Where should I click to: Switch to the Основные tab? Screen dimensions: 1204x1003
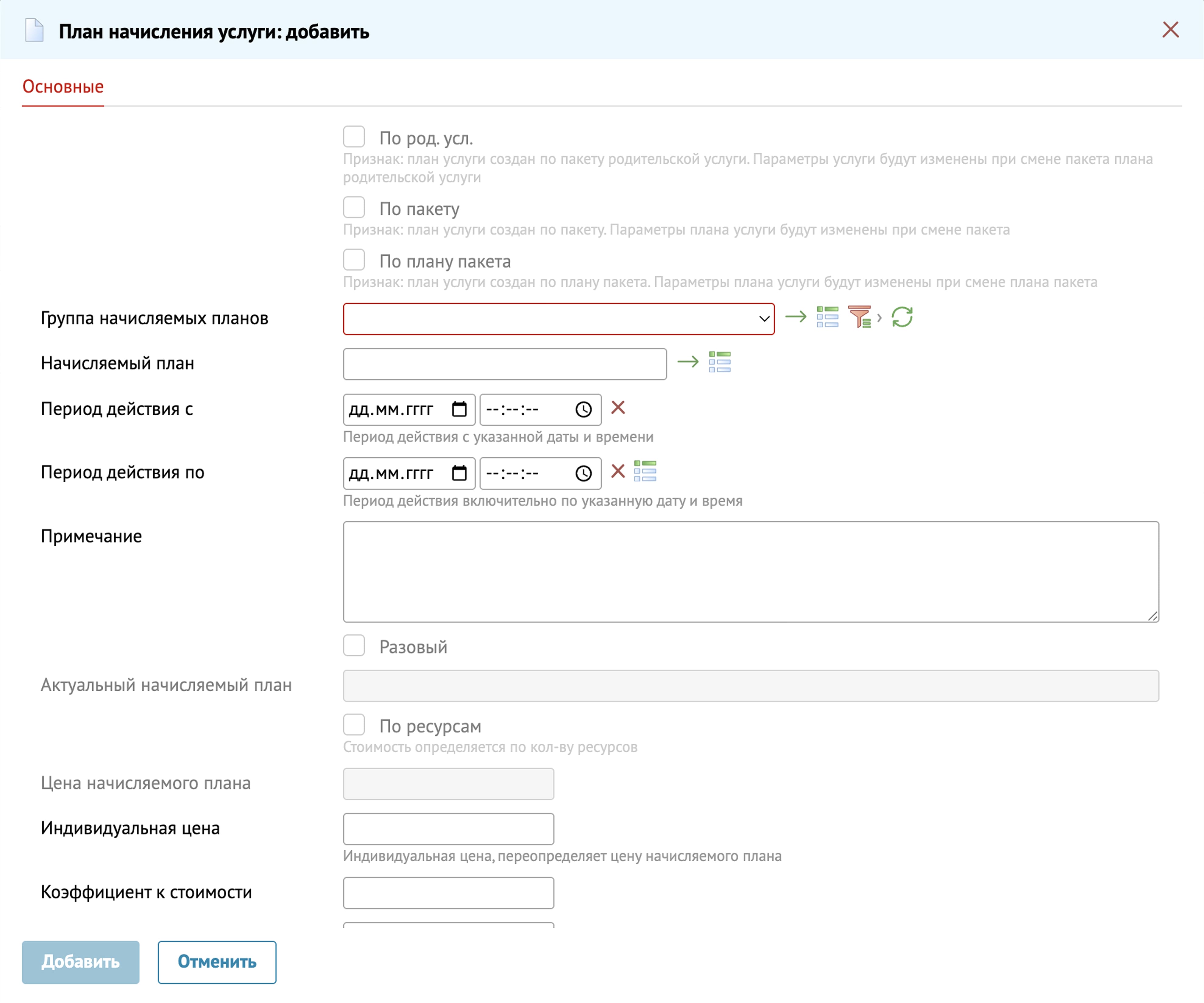point(62,87)
